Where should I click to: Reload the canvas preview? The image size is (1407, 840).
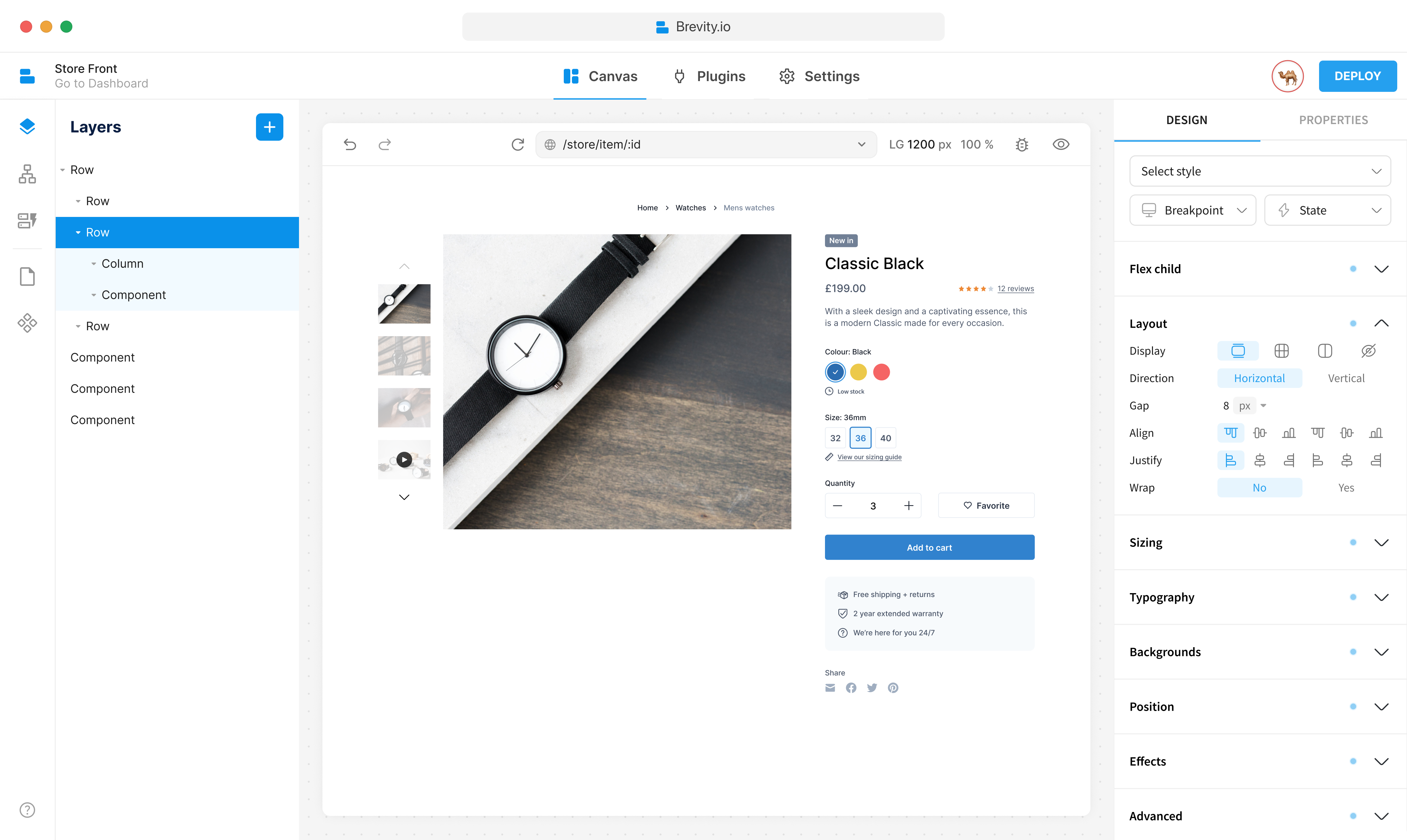point(517,144)
